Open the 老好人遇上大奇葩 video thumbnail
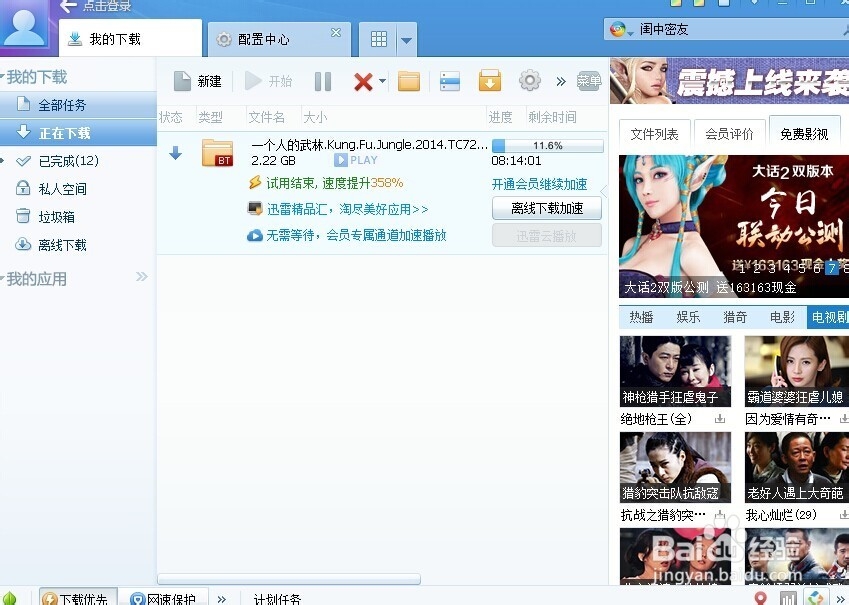This screenshot has height=605, width=849. pos(796,467)
